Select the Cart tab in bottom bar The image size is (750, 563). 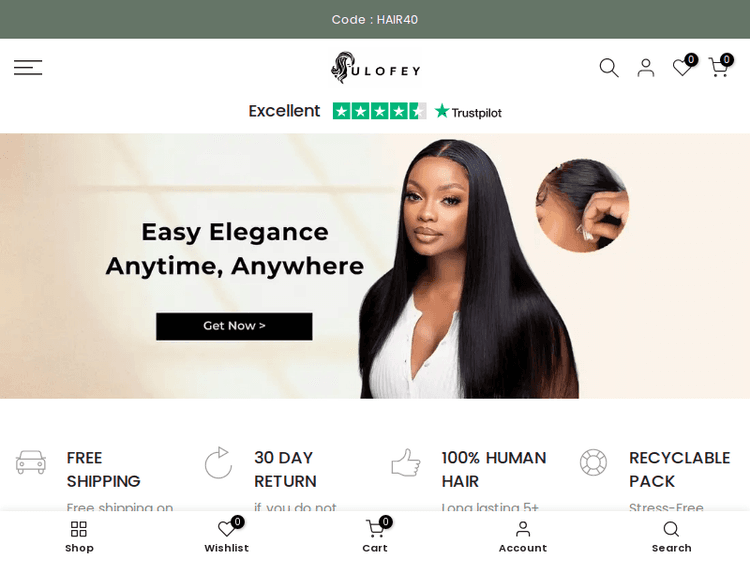tap(375, 537)
